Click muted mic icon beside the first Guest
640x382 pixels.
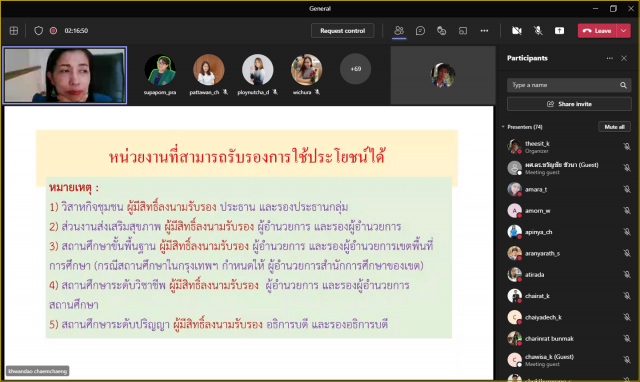[627, 168]
